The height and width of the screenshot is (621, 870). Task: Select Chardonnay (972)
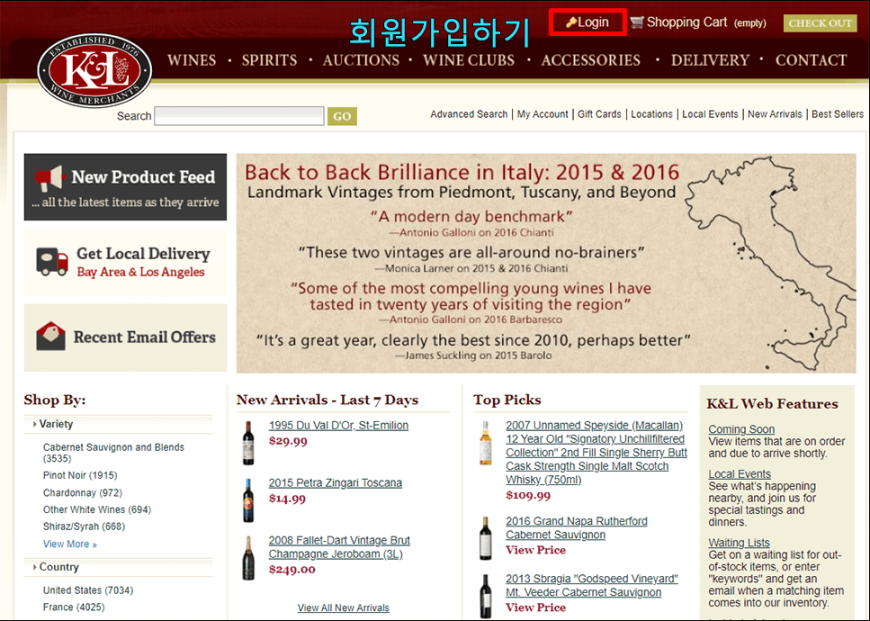83,493
